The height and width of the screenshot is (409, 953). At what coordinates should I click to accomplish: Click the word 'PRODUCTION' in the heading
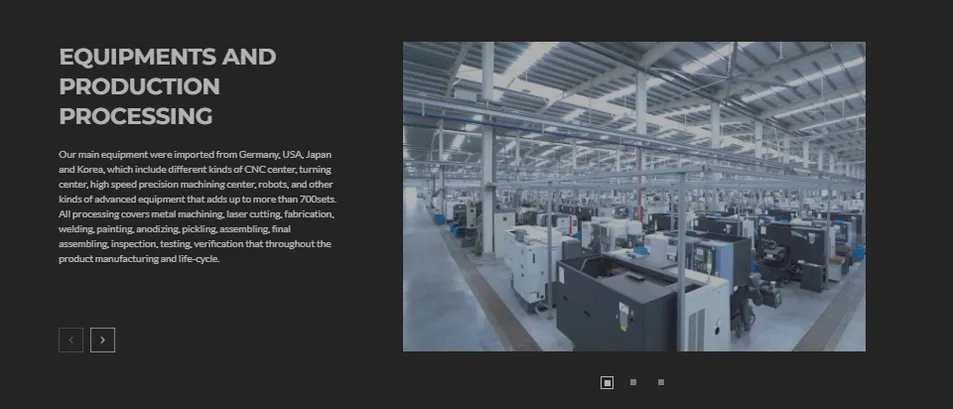pyautogui.click(x=139, y=87)
